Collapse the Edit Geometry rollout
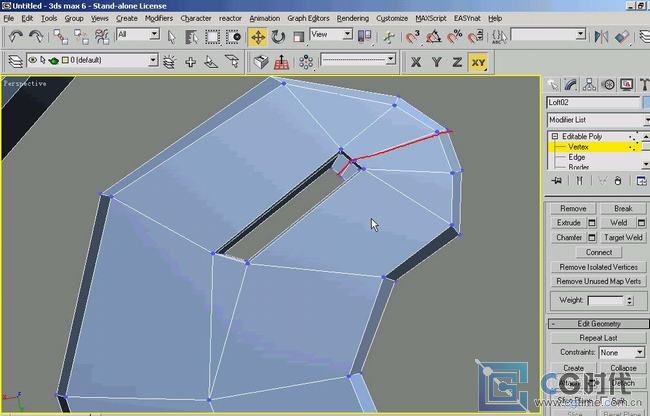The width and height of the screenshot is (650, 416). tap(599, 324)
